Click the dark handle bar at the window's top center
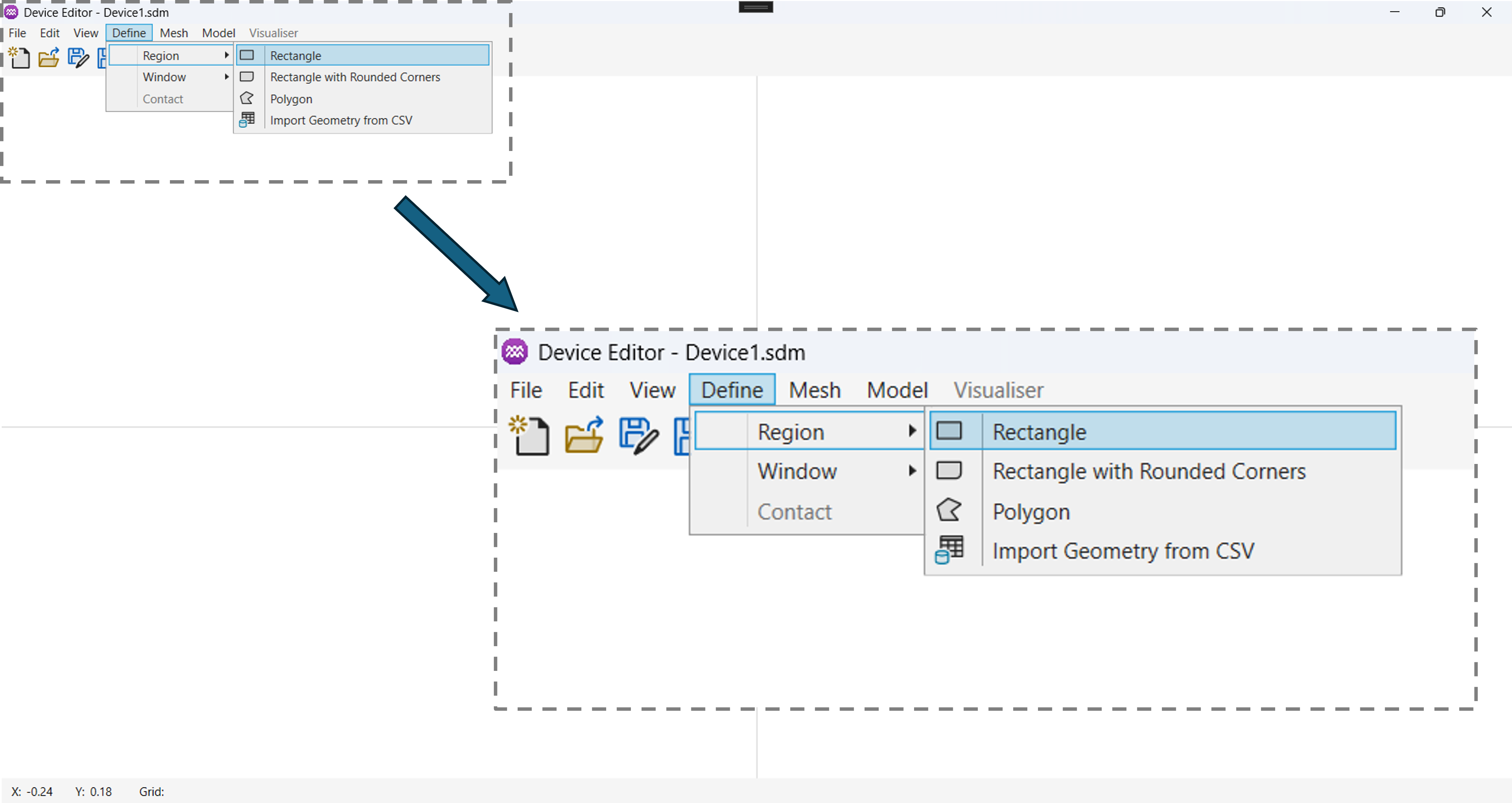Viewport: 1512px width, 803px height. pos(755,7)
